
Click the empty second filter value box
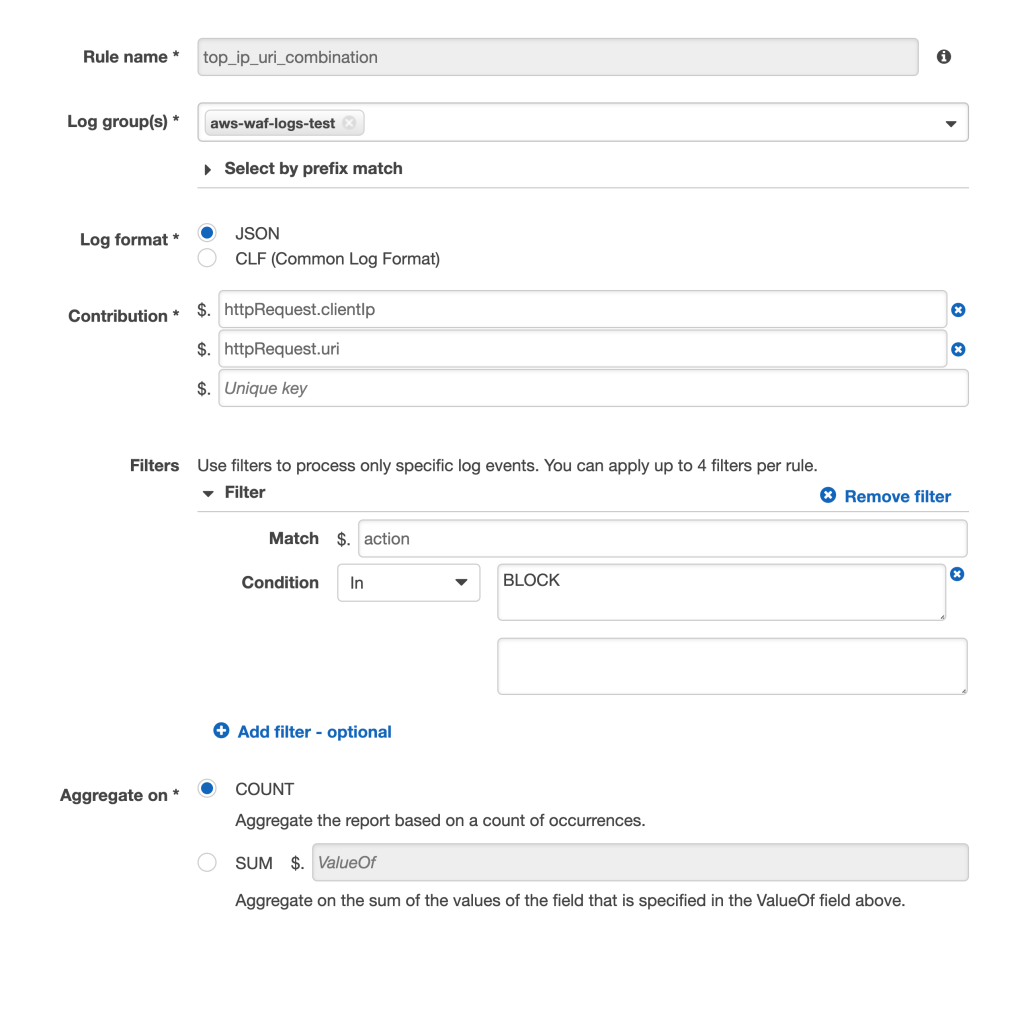(x=732, y=665)
